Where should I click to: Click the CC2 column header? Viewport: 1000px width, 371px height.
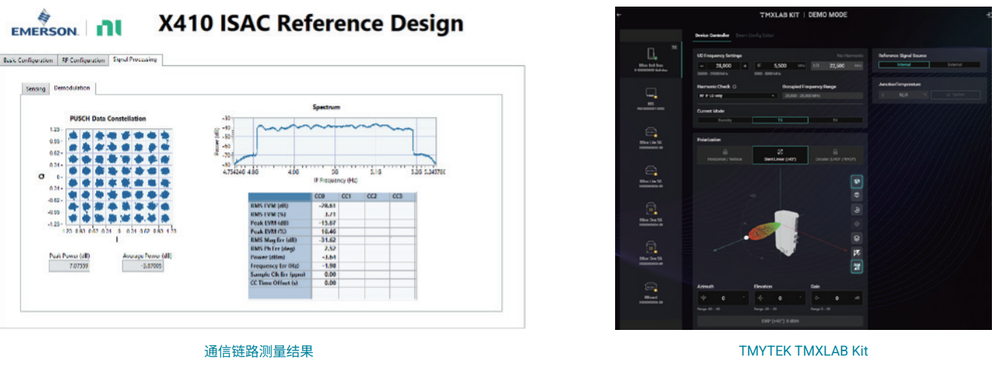click(377, 196)
